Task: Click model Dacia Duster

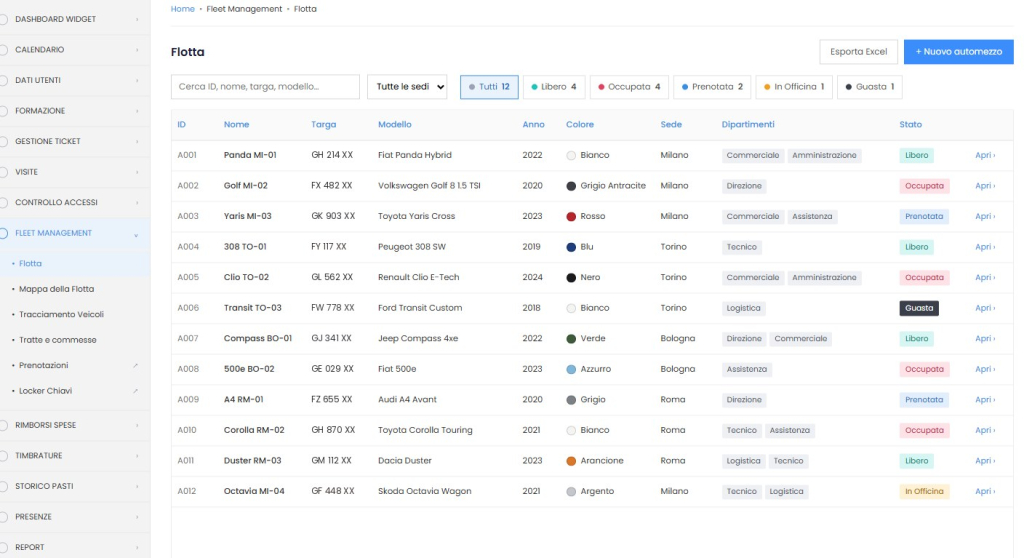Action: 404,461
